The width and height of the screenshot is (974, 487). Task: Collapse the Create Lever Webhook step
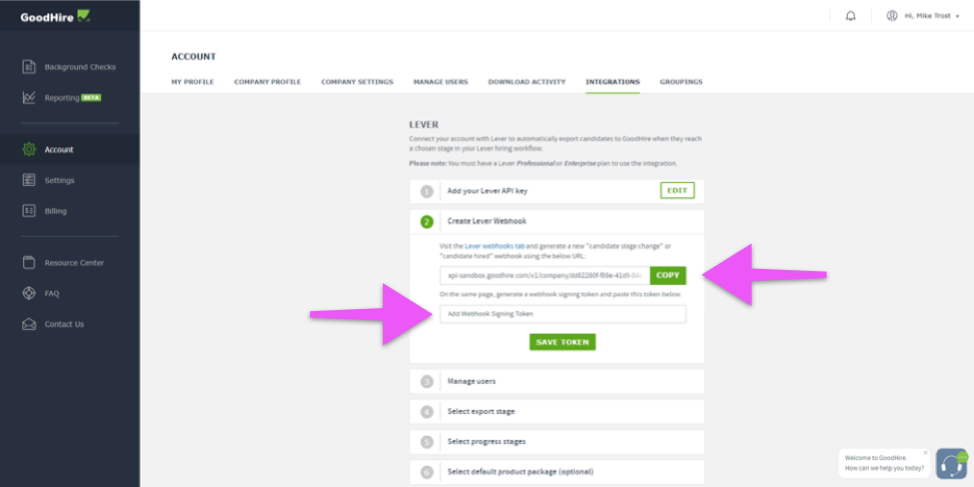[x=557, y=221]
